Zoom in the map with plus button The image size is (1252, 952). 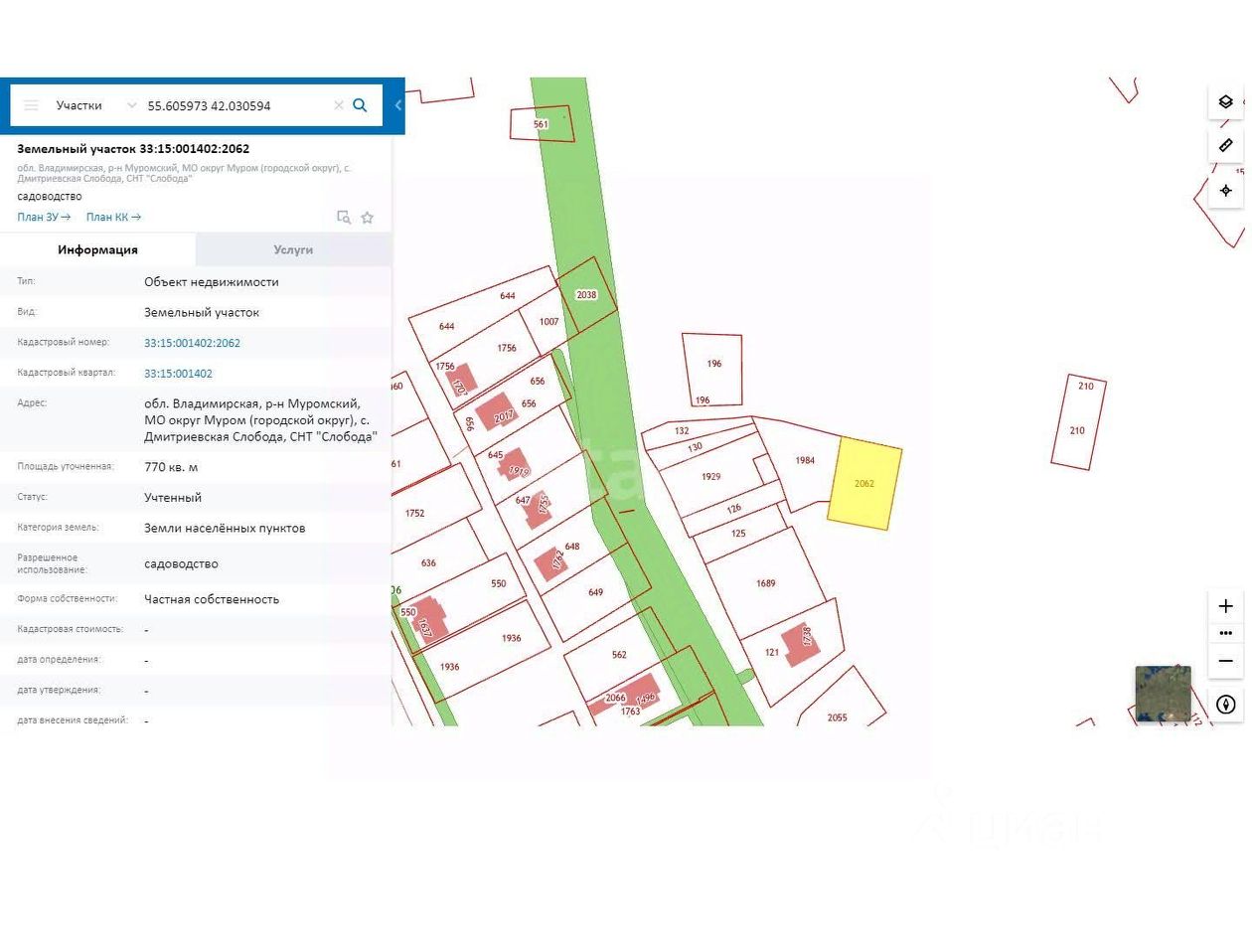(1225, 606)
